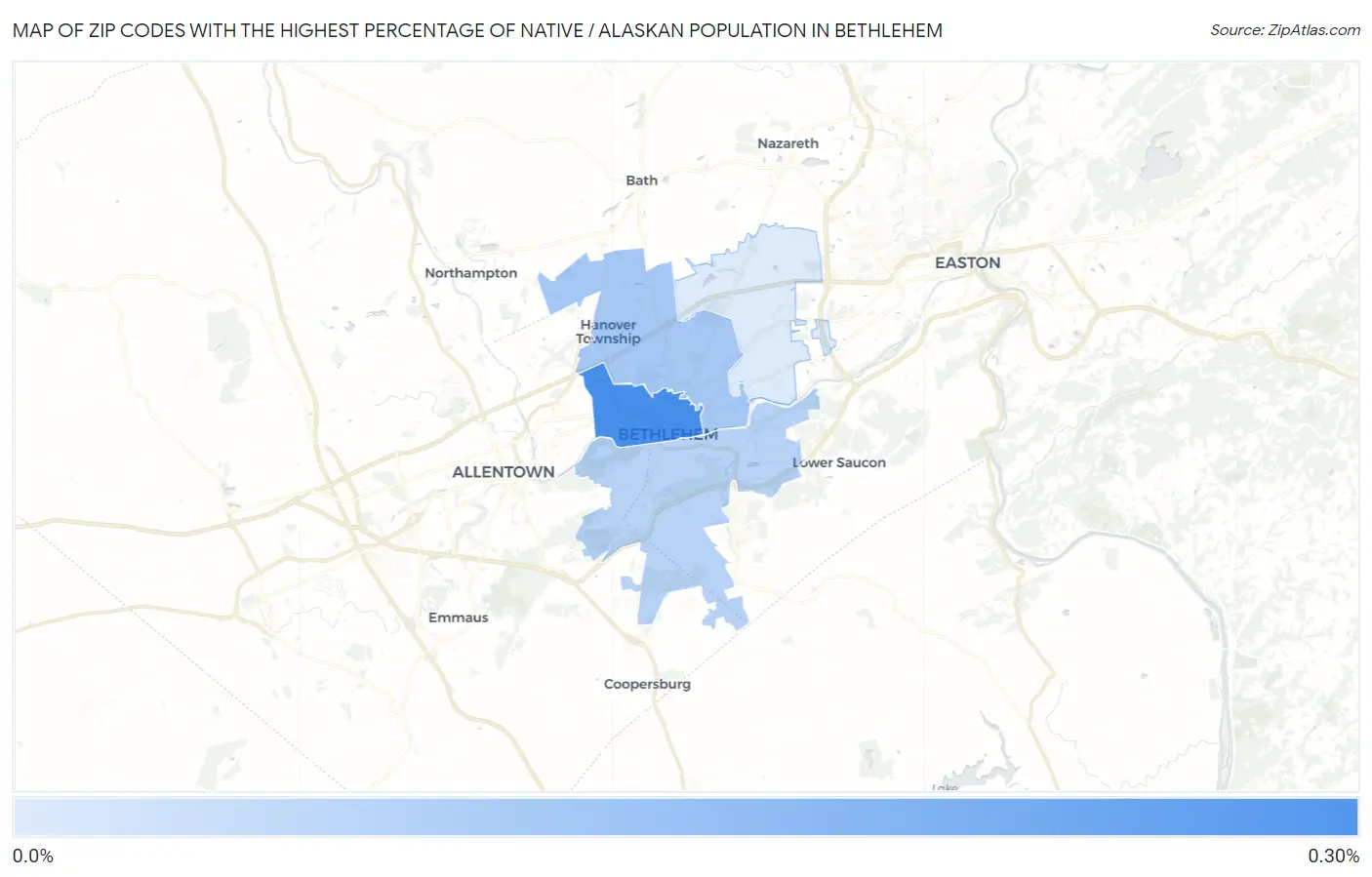Select the Northampton label on map

470,273
